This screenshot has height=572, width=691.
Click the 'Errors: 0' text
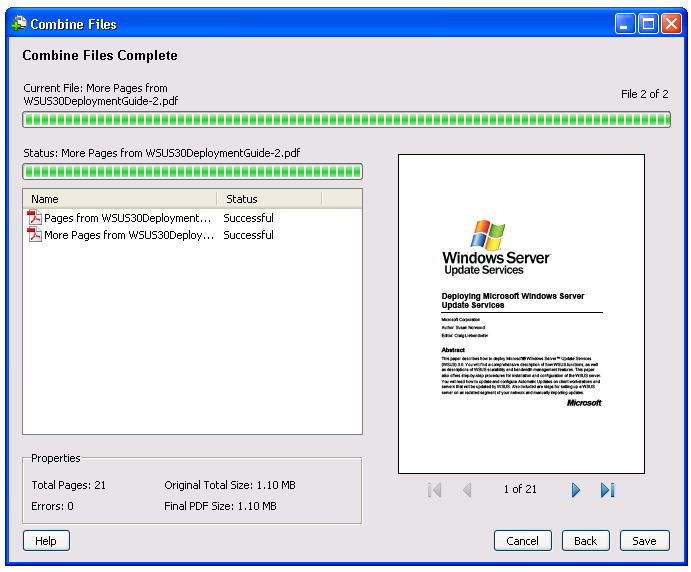click(52, 506)
